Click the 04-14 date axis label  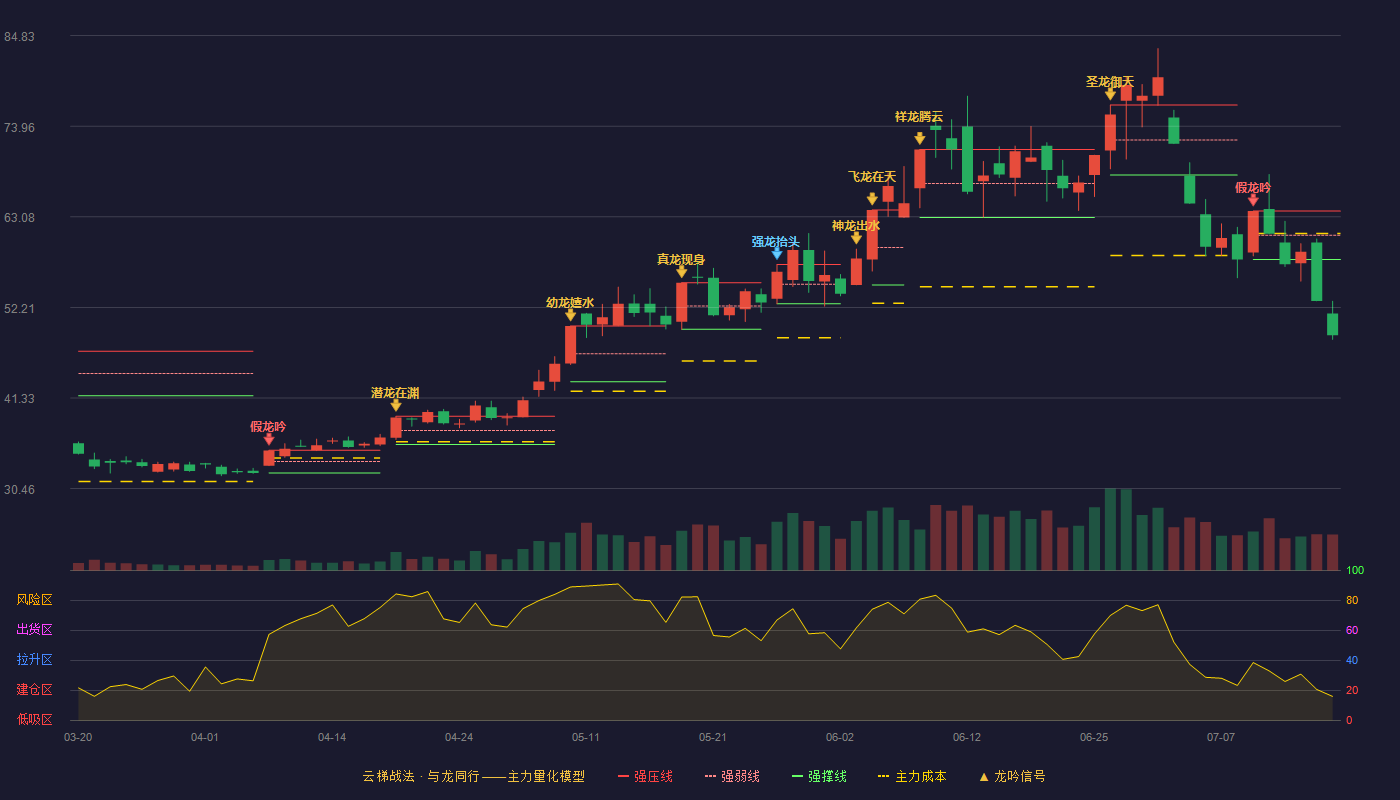point(332,737)
